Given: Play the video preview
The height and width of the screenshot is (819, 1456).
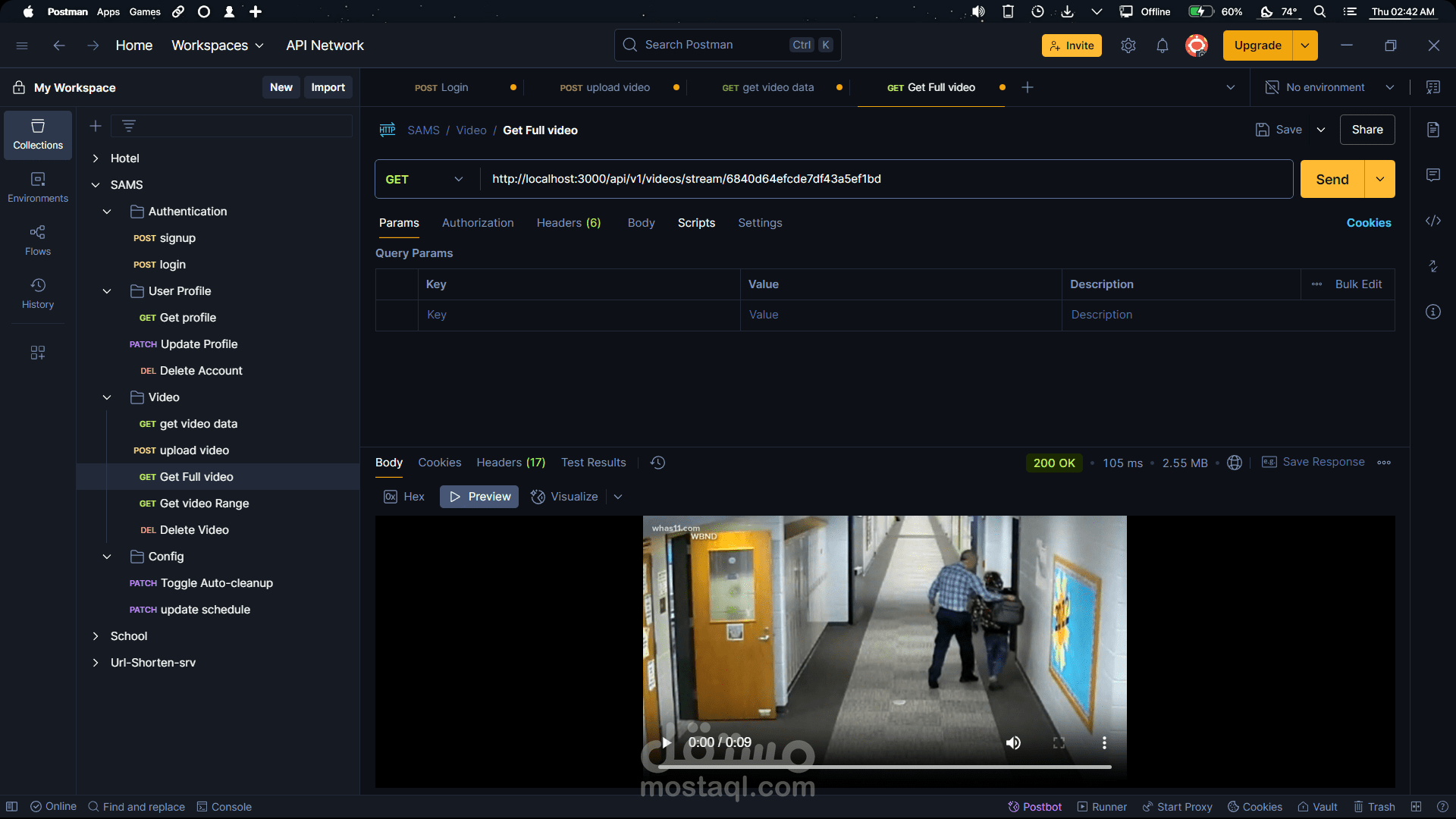Looking at the screenshot, I should 667,742.
